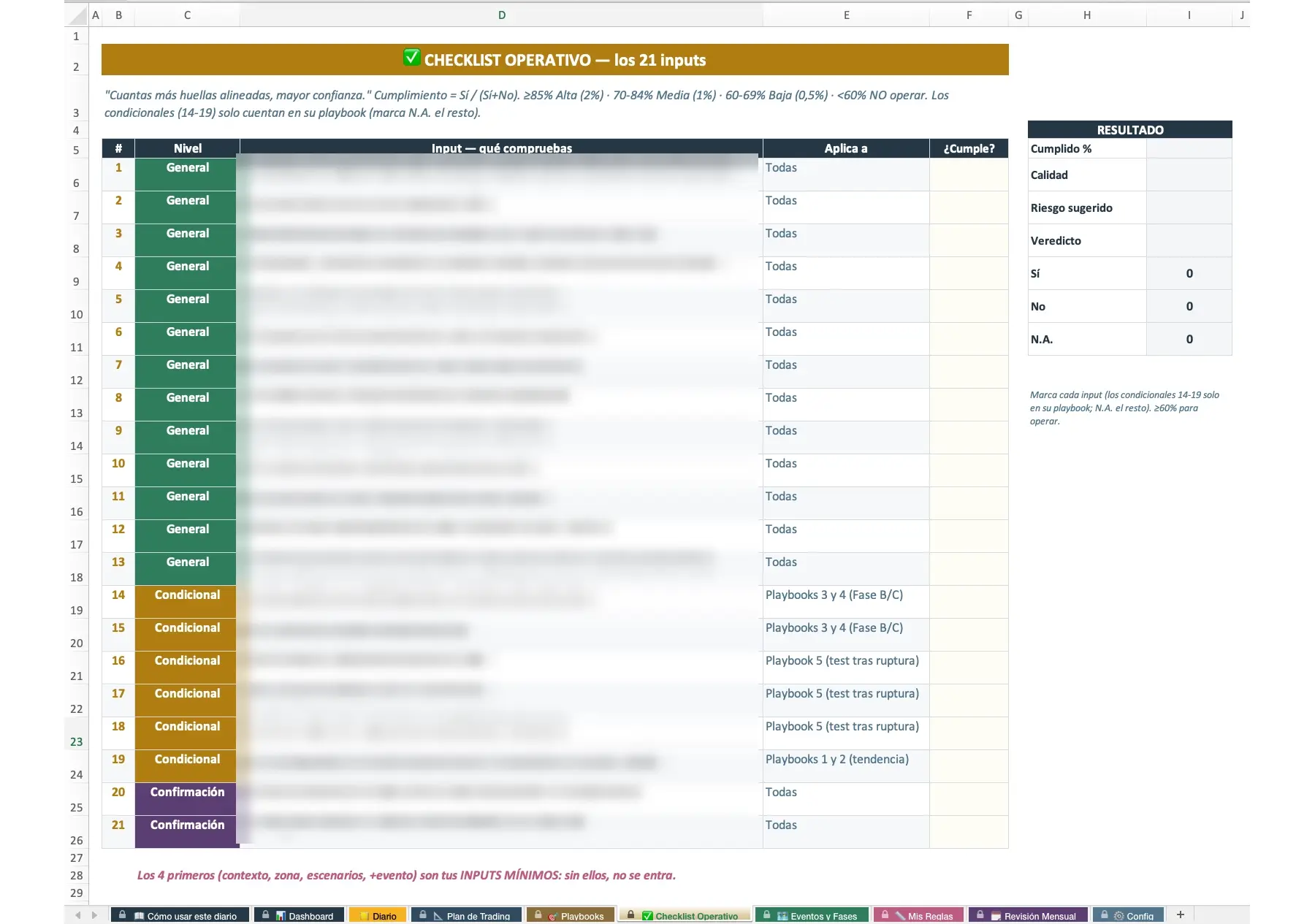Click the number 13 cell in # column

tap(118, 569)
